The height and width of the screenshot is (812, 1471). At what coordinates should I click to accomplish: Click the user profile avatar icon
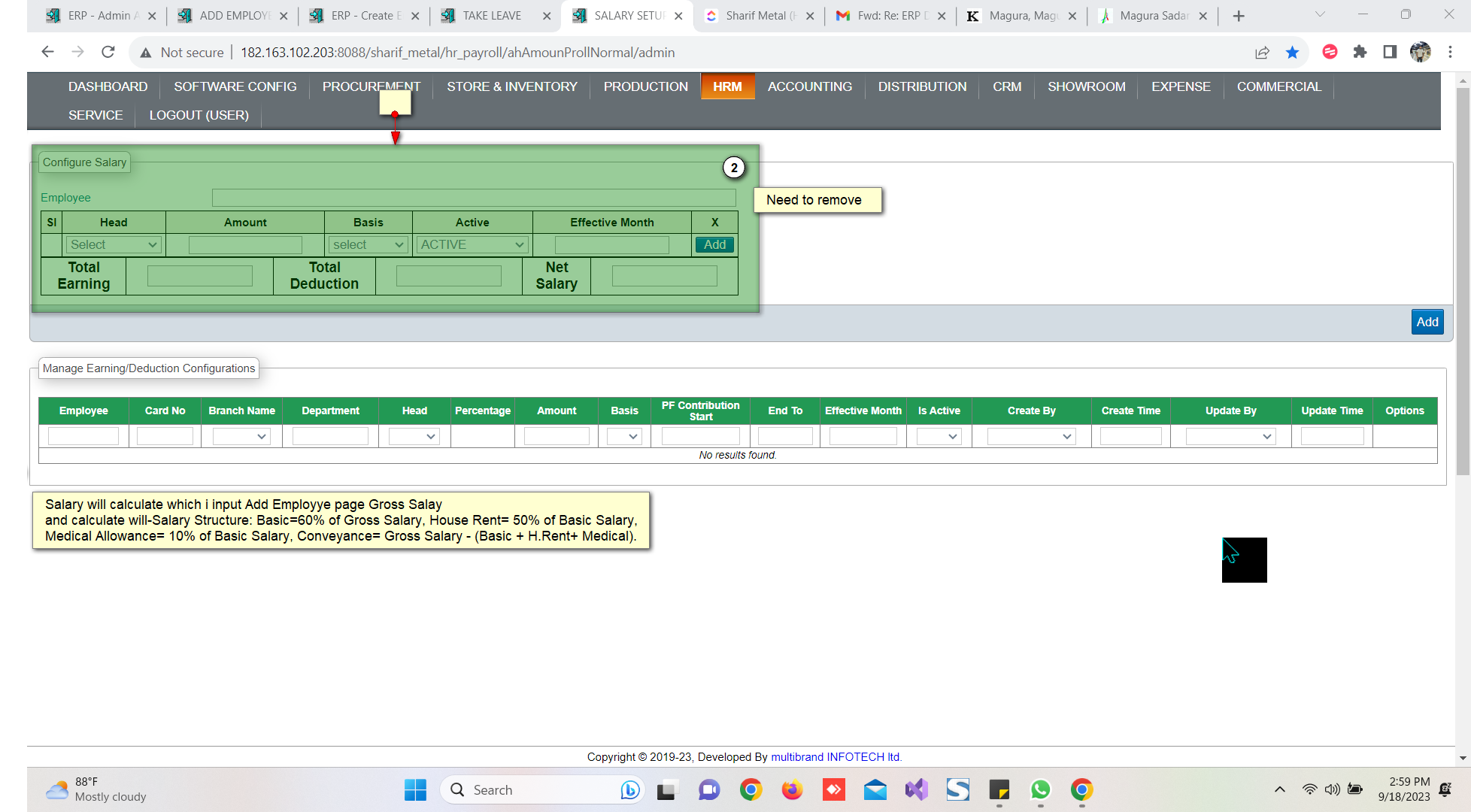(1420, 52)
